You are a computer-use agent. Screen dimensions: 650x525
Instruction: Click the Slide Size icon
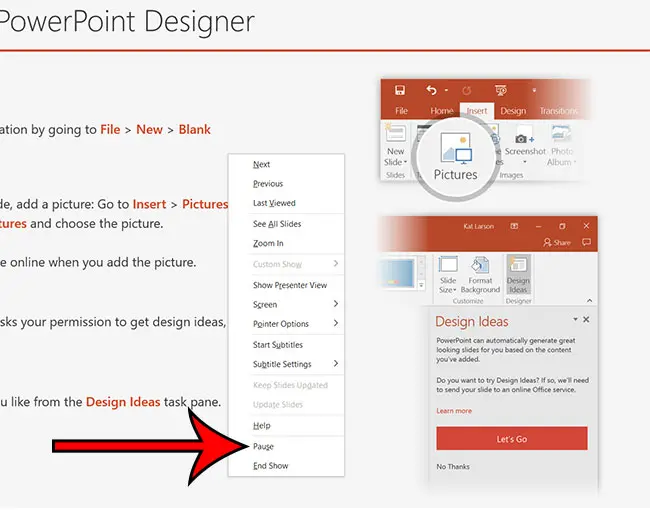pos(448,264)
